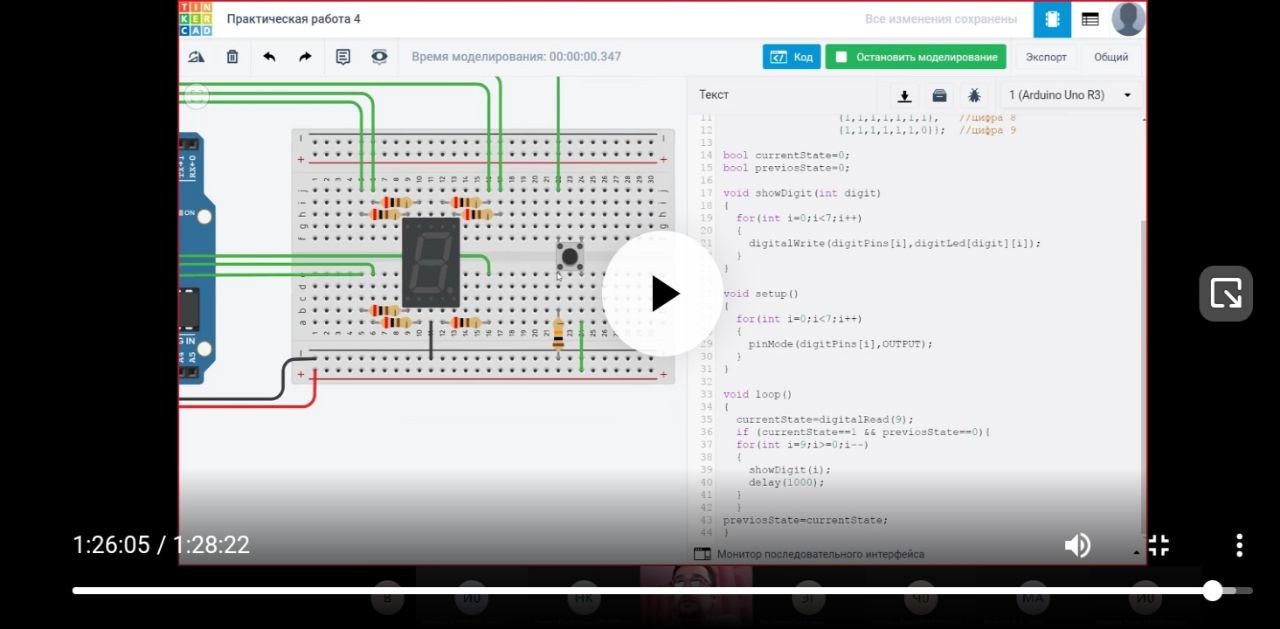
Task: Open the user profile avatar
Action: pyautogui.click(x=1128, y=19)
